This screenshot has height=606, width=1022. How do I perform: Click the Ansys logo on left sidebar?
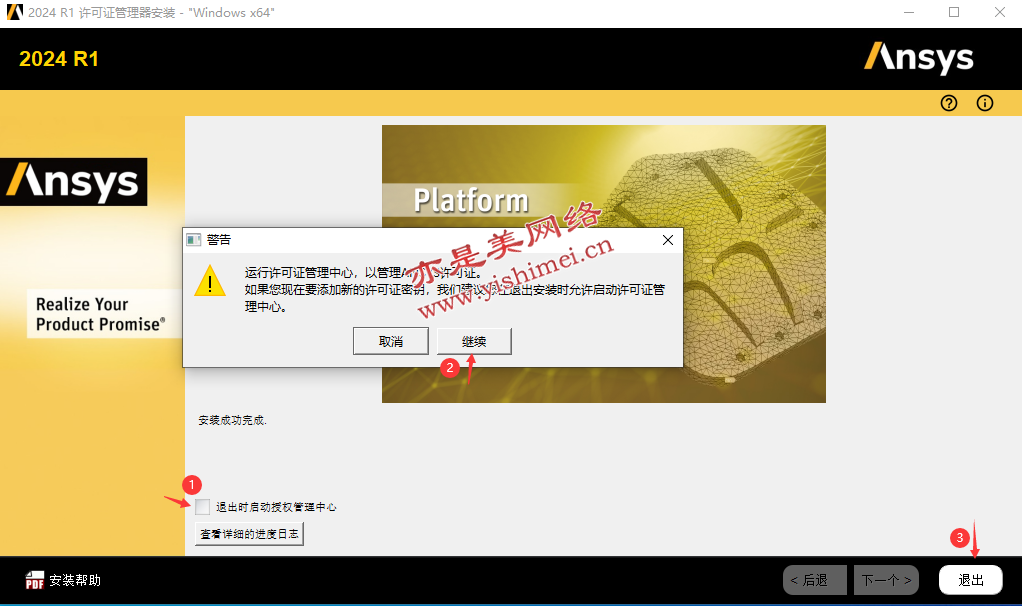[x=74, y=182]
